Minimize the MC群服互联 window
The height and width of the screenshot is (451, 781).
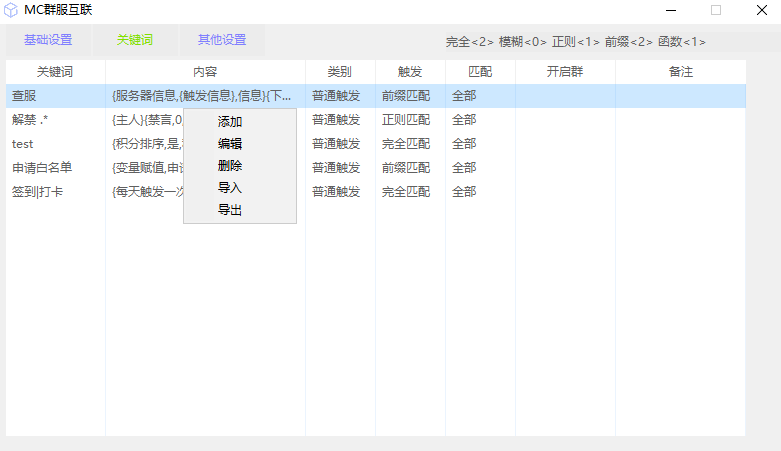click(671, 10)
